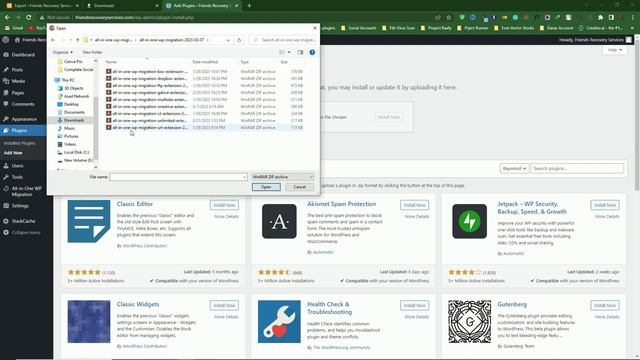Install Gutenberg plugin

pyautogui.click(x=605, y=305)
